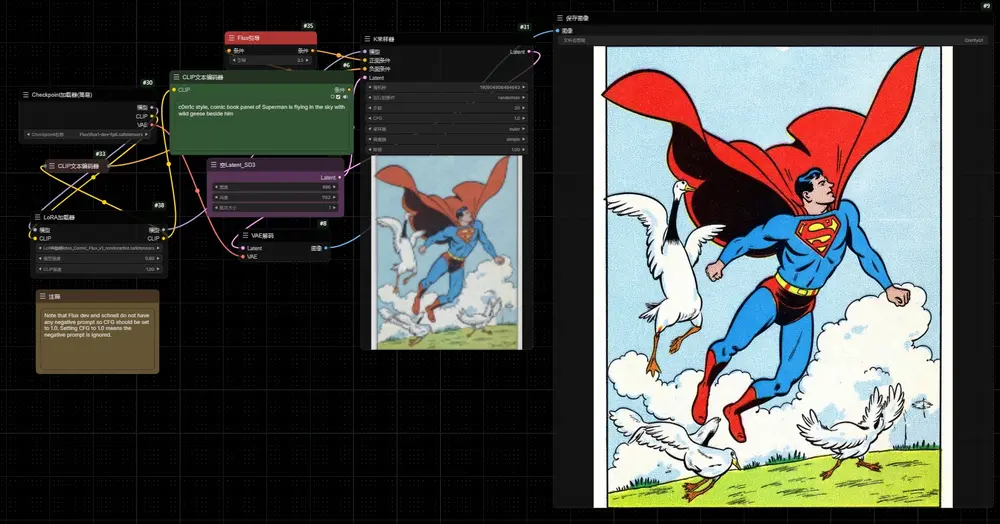The height and width of the screenshot is (524, 1000).
Task: Click the Flux guidance 3.5 value slider
Action: (271, 61)
